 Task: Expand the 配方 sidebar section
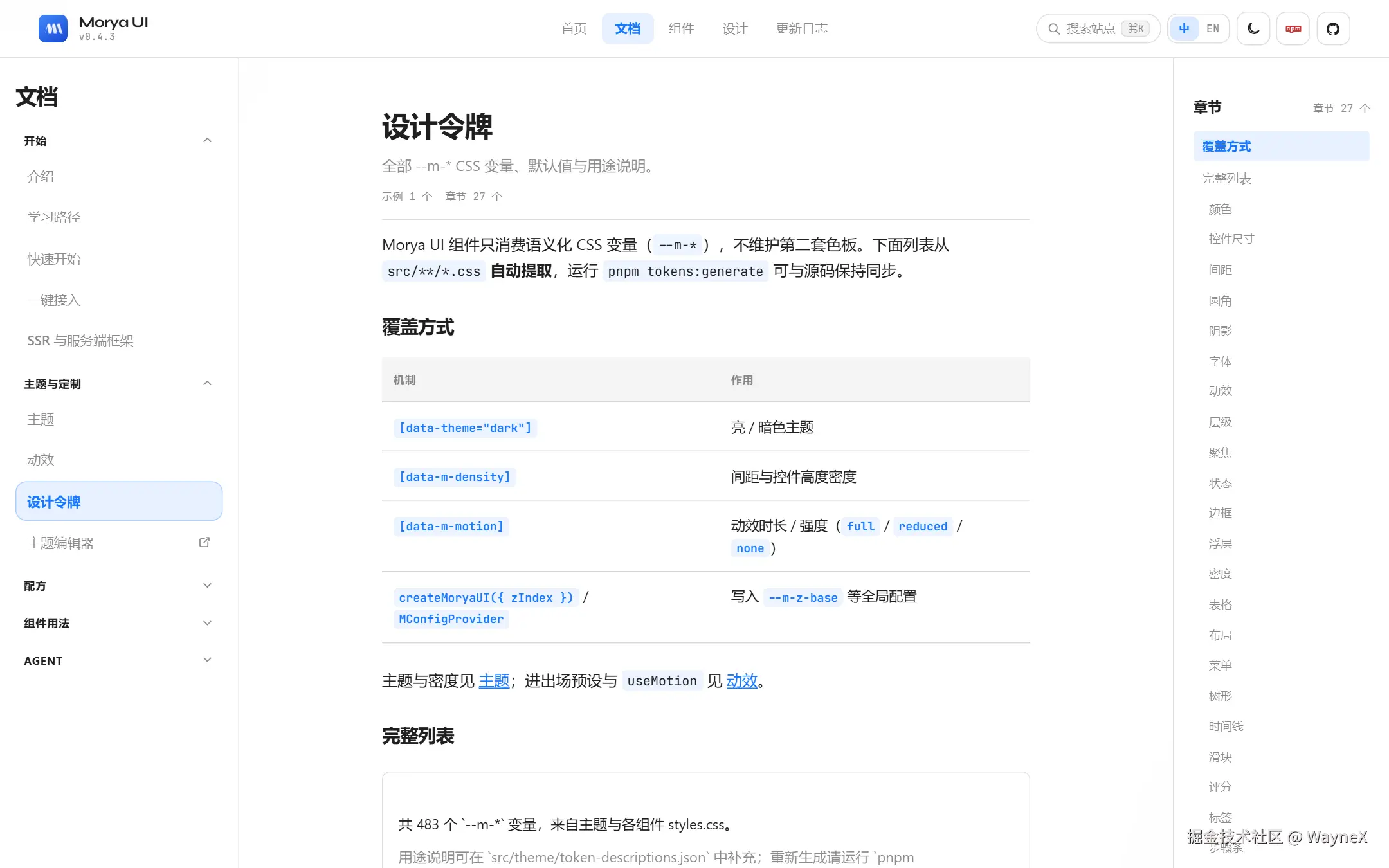(x=118, y=586)
